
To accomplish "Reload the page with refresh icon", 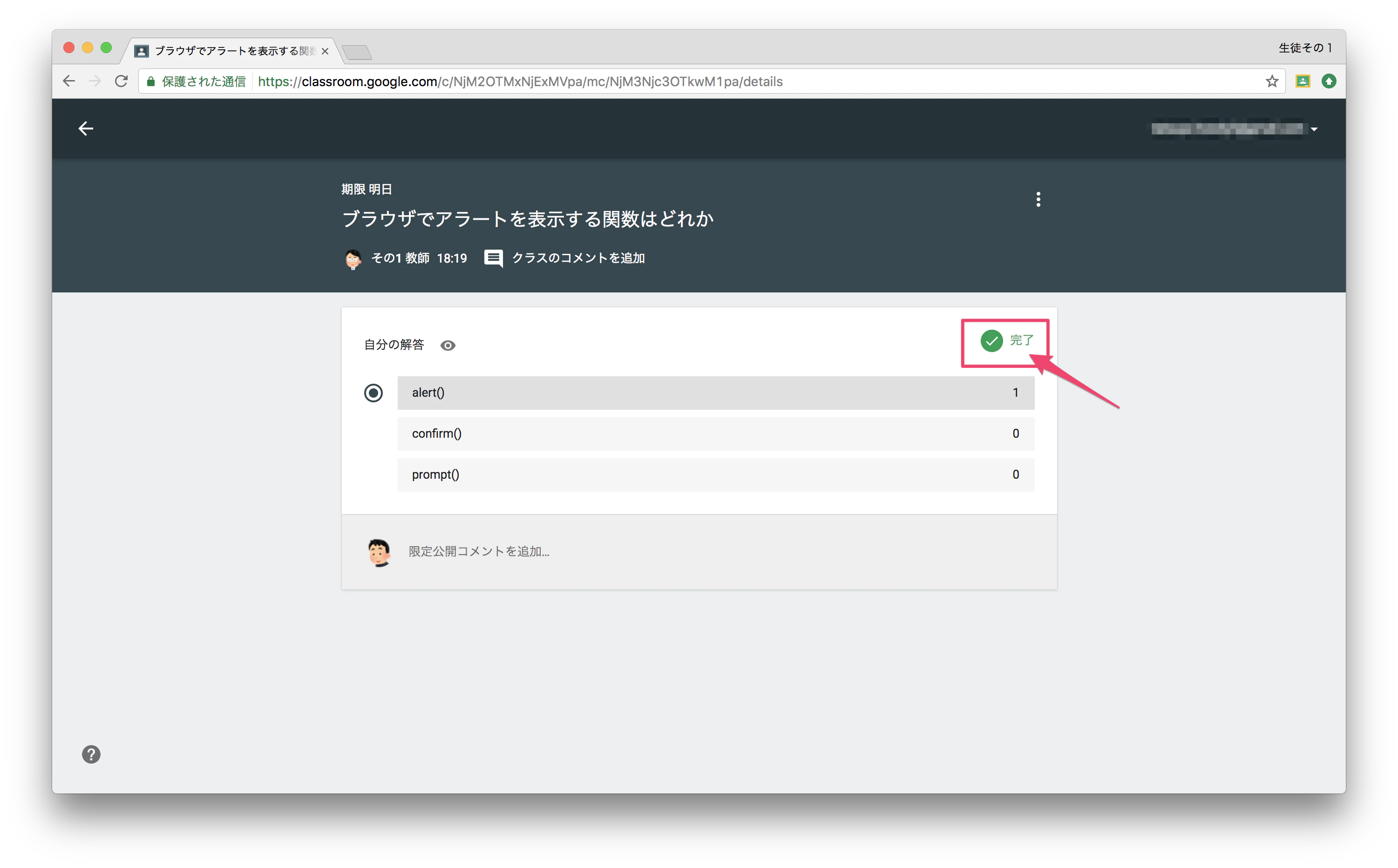I will pyautogui.click(x=121, y=81).
